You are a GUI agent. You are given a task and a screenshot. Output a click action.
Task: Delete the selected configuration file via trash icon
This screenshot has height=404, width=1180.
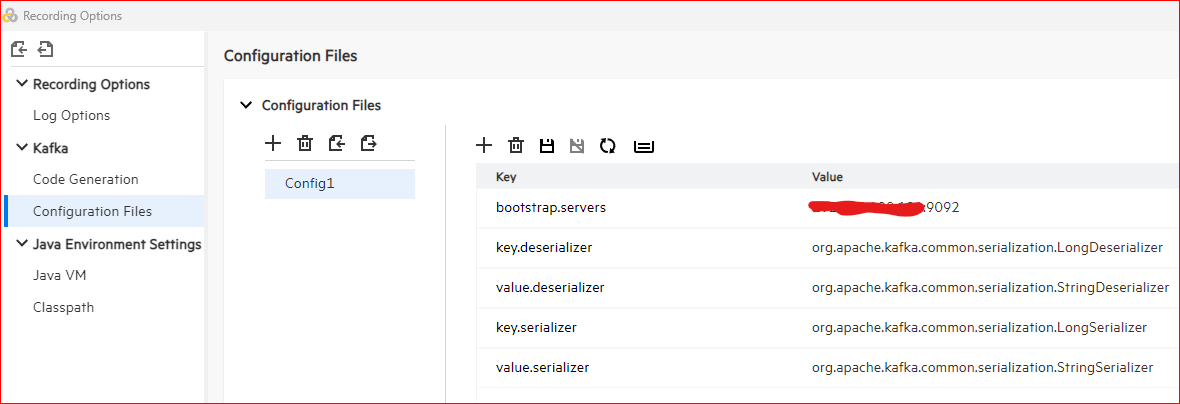point(305,143)
